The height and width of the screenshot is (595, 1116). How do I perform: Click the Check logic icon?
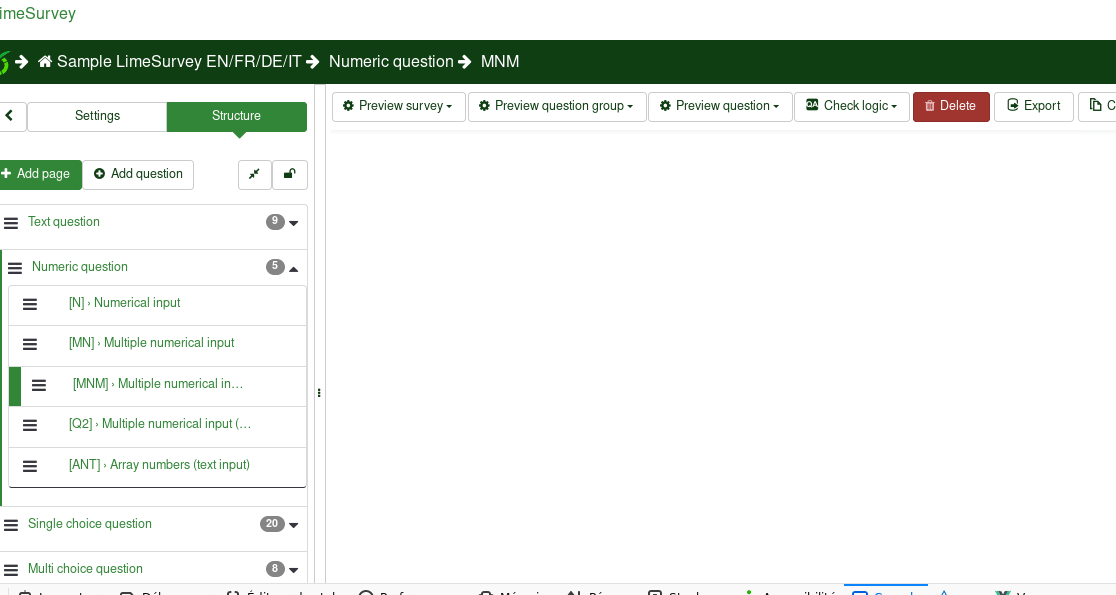[x=812, y=105]
